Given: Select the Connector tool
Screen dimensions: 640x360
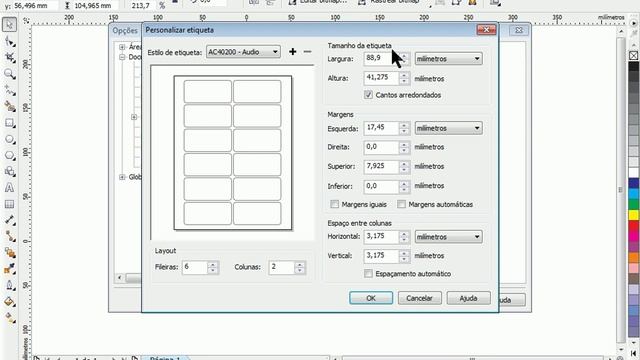Looking at the screenshot, I should click(x=9, y=237).
